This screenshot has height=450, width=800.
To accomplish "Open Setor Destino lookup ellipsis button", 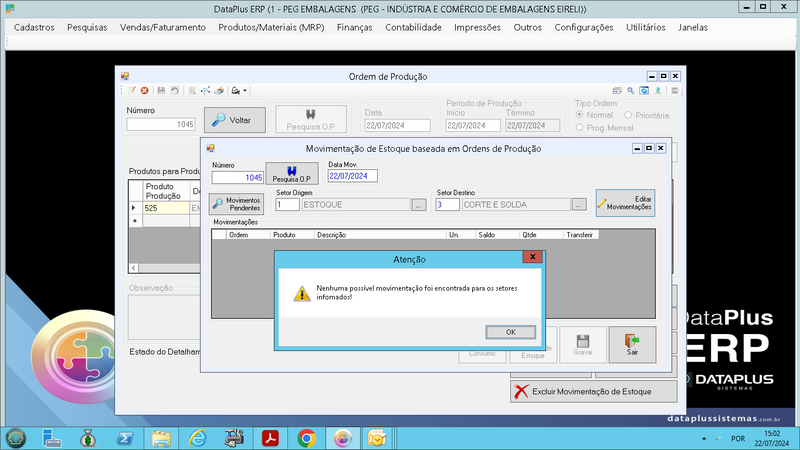I will point(579,205).
